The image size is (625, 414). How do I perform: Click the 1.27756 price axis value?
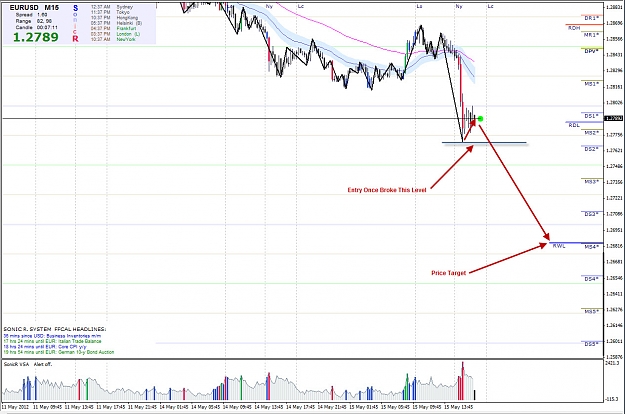(x=614, y=135)
